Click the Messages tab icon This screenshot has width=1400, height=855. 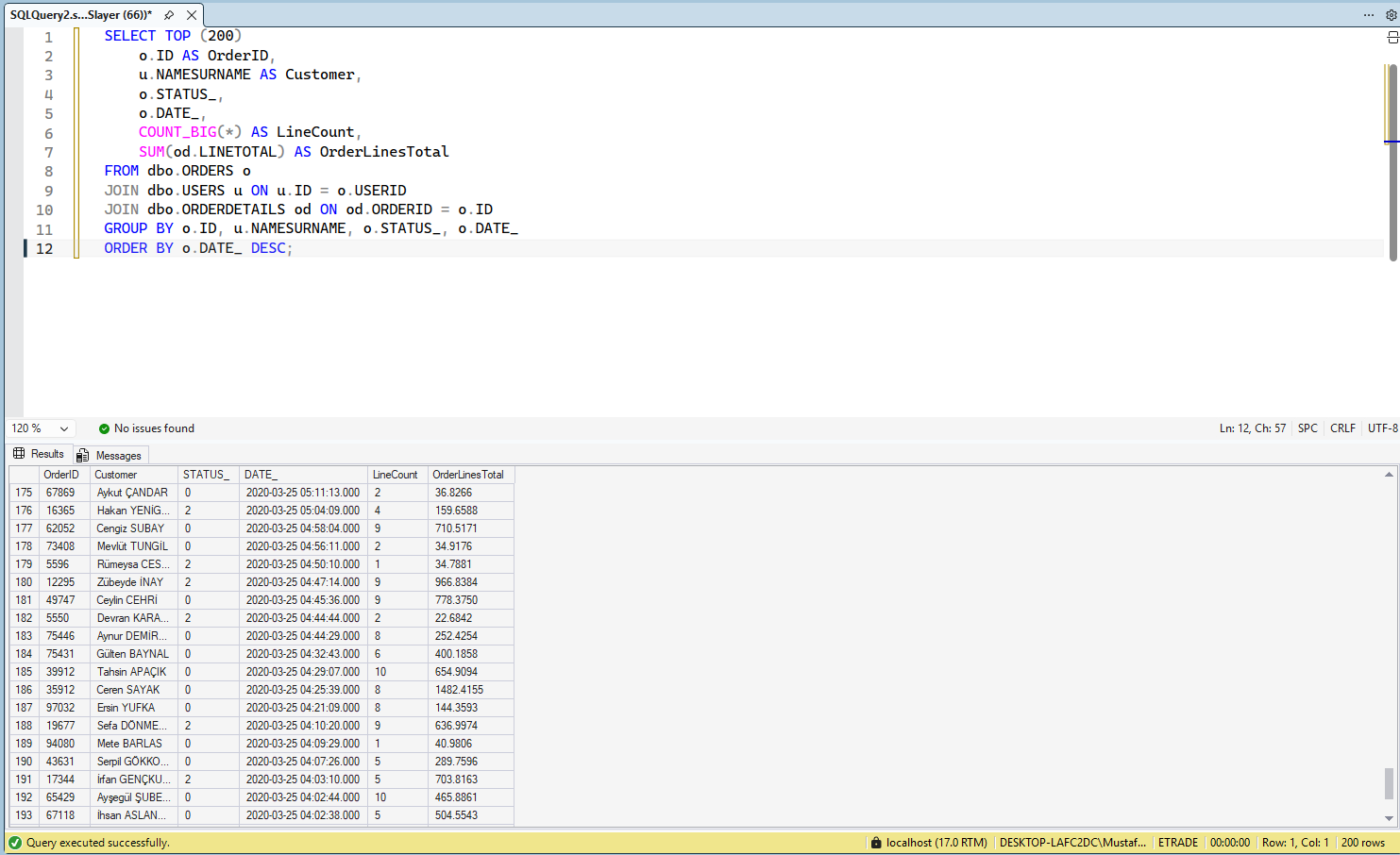point(83,456)
